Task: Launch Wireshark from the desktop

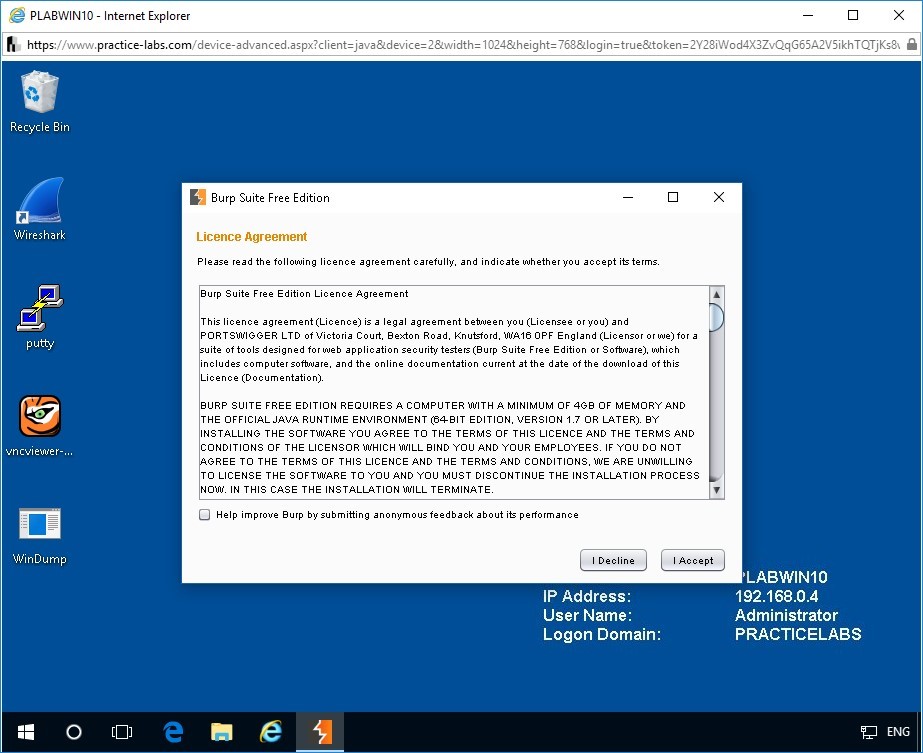Action: pos(40,203)
